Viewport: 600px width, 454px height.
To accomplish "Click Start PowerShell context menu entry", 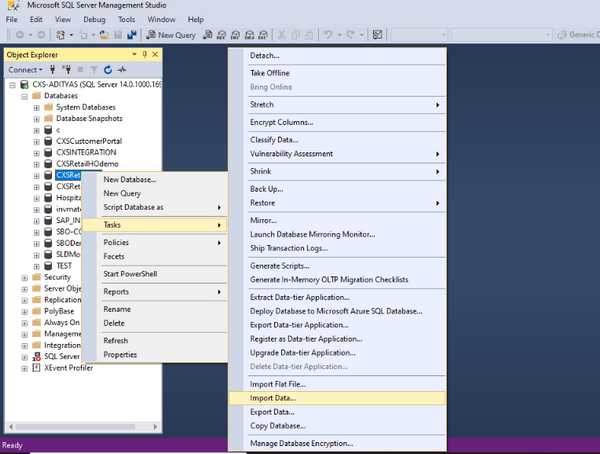I will tap(155, 274).
